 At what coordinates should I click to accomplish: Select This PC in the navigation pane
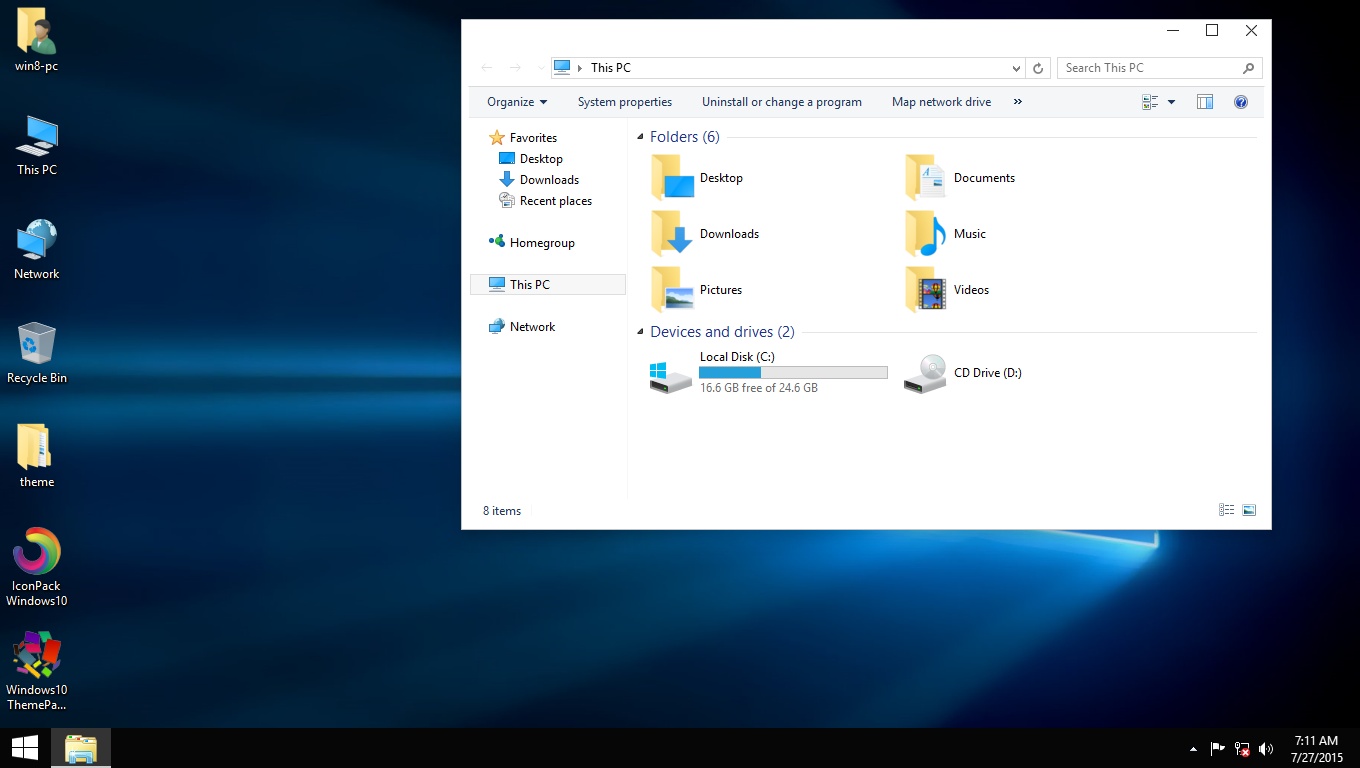click(x=528, y=284)
